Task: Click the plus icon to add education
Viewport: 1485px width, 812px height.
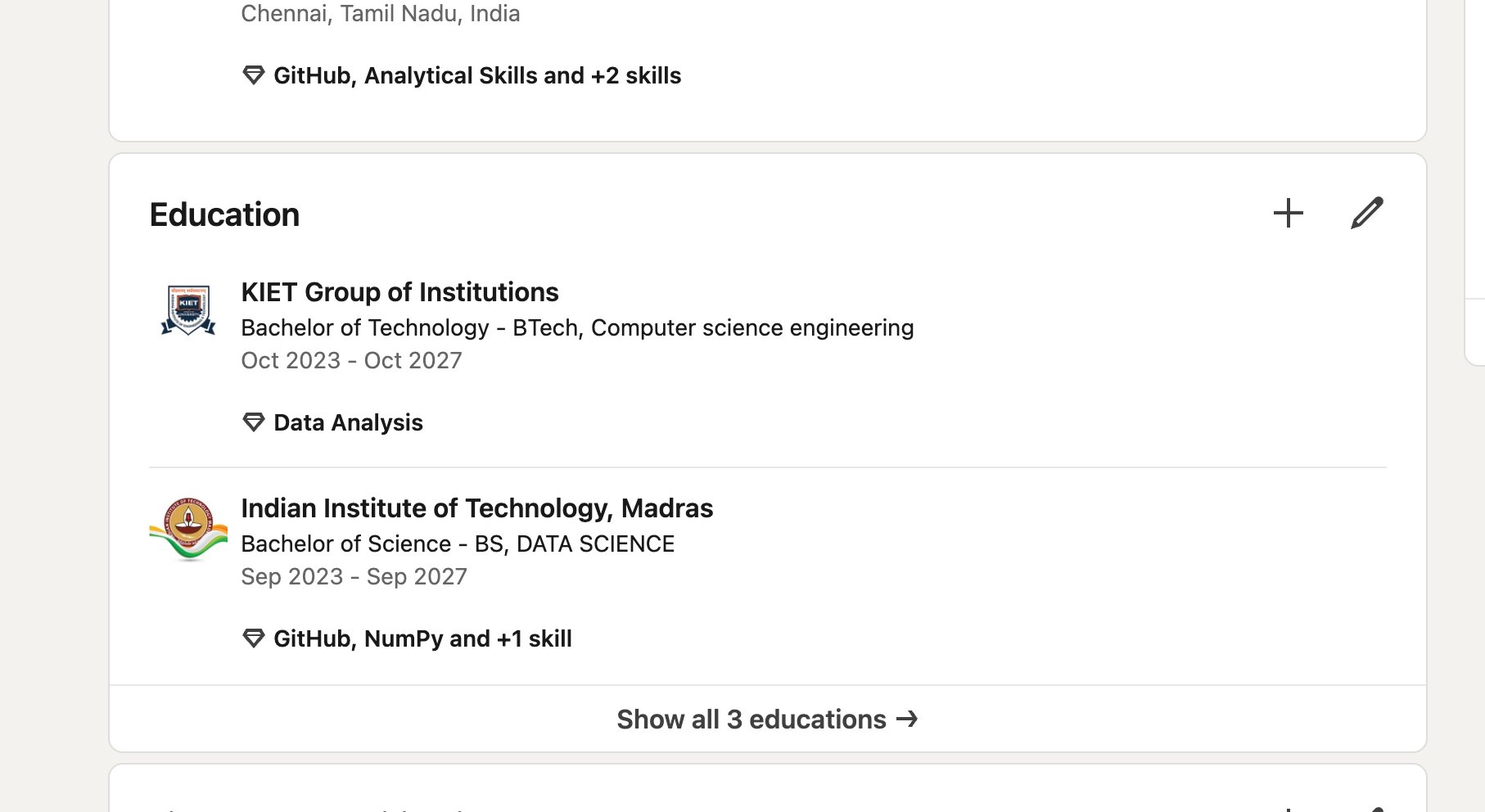Action: pos(1288,213)
